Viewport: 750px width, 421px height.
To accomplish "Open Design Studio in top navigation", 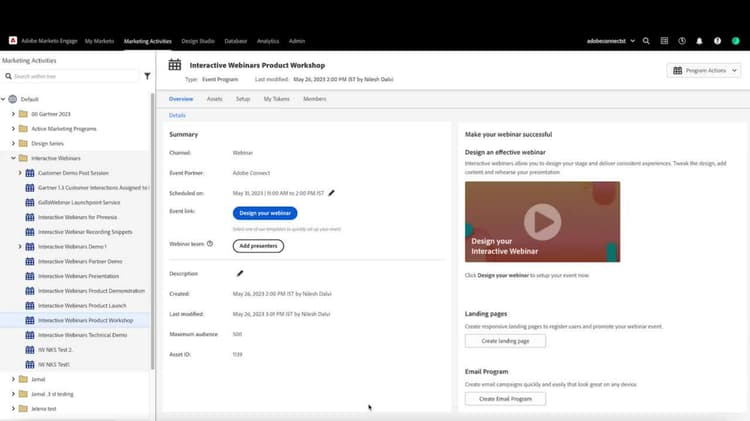I will click(198, 41).
